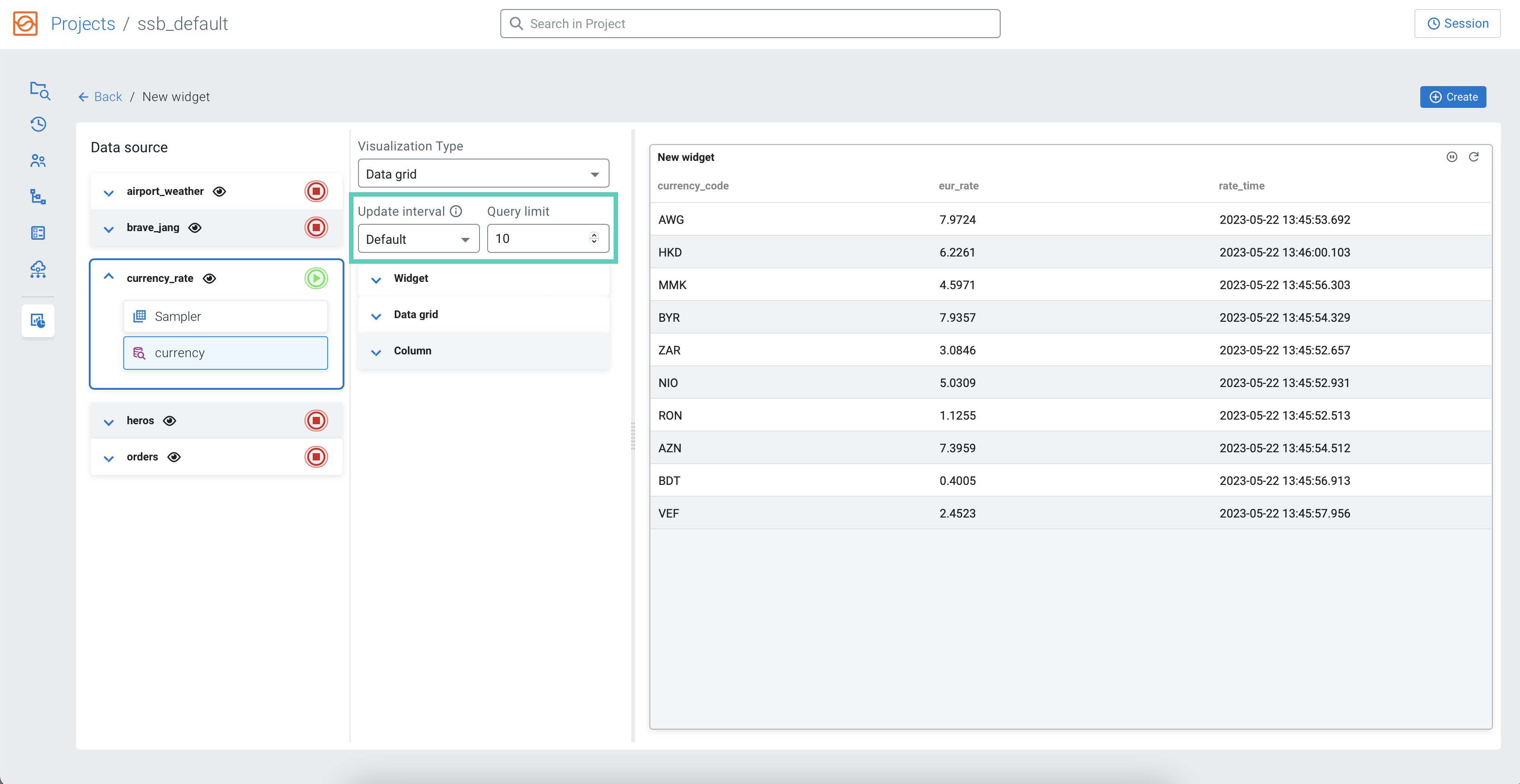The width and height of the screenshot is (1520, 784).
Task: Expand the Column settings section
Action: tap(412, 351)
